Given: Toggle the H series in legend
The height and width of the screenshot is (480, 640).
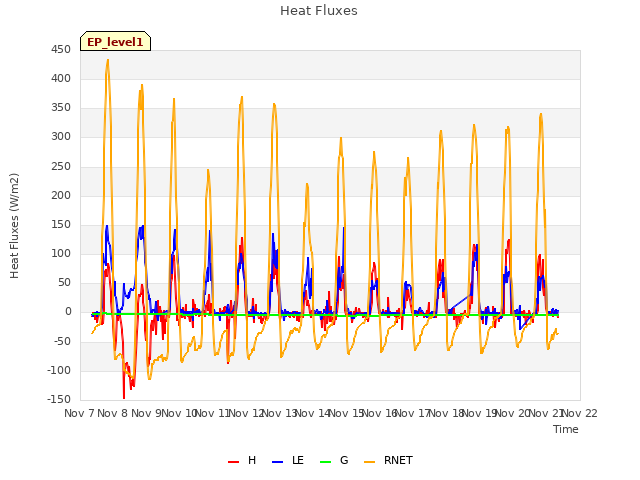Looking at the screenshot, I should 242,460.
